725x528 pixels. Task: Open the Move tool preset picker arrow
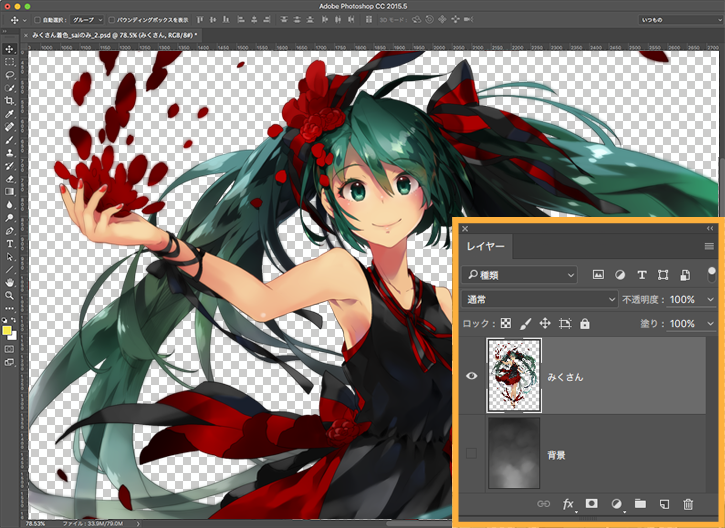click(x=25, y=20)
